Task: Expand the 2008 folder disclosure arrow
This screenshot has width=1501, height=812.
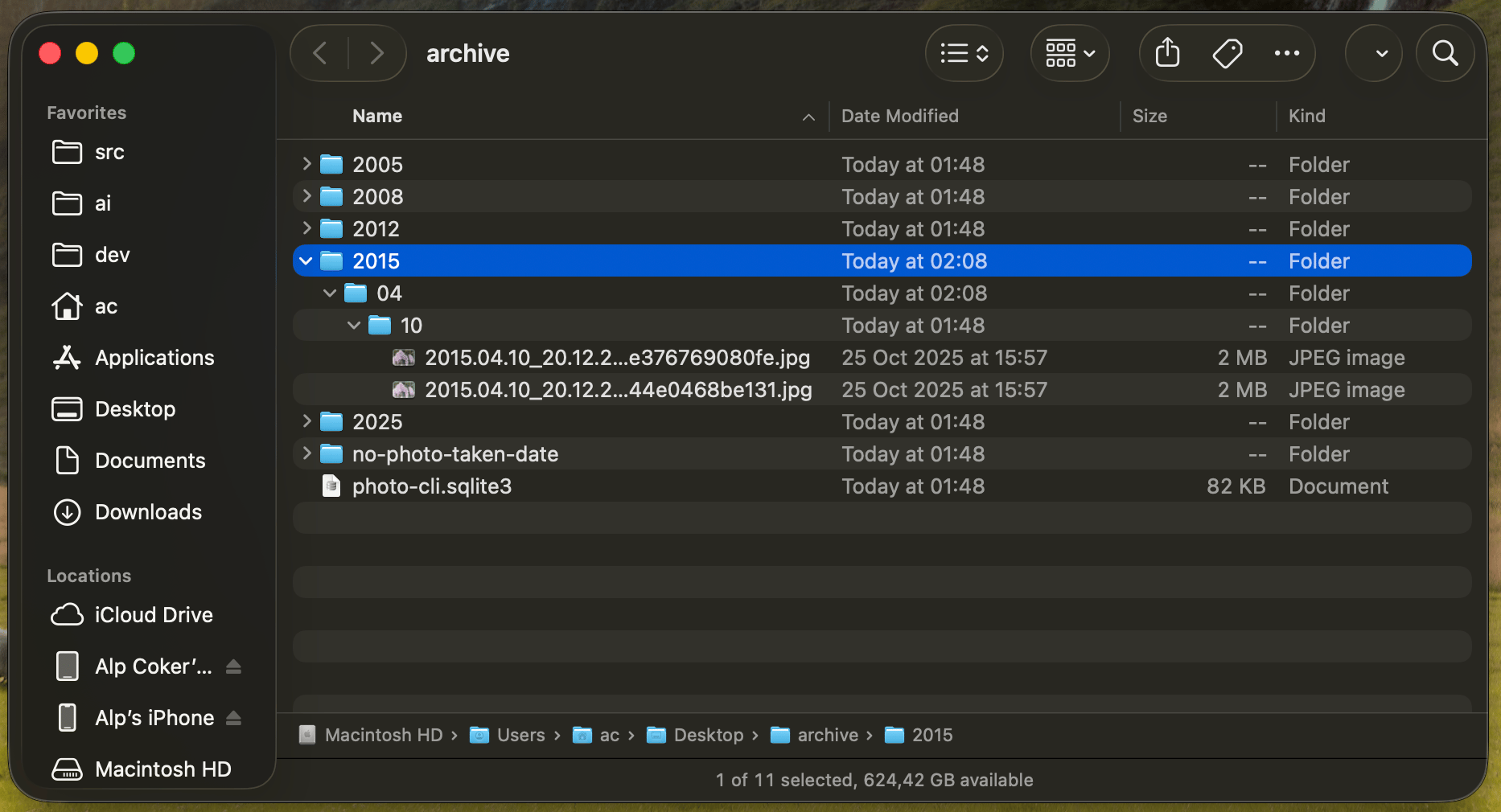Action: coord(306,196)
